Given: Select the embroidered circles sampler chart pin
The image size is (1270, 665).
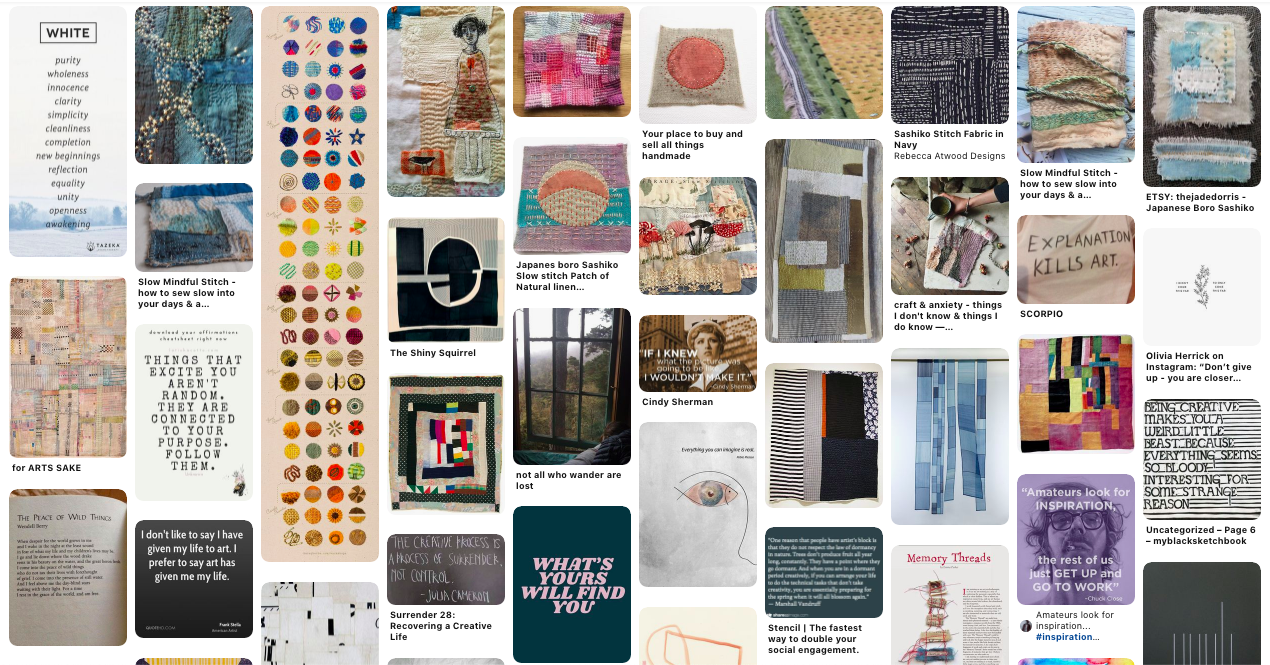Looking at the screenshot, I should 320,284.
